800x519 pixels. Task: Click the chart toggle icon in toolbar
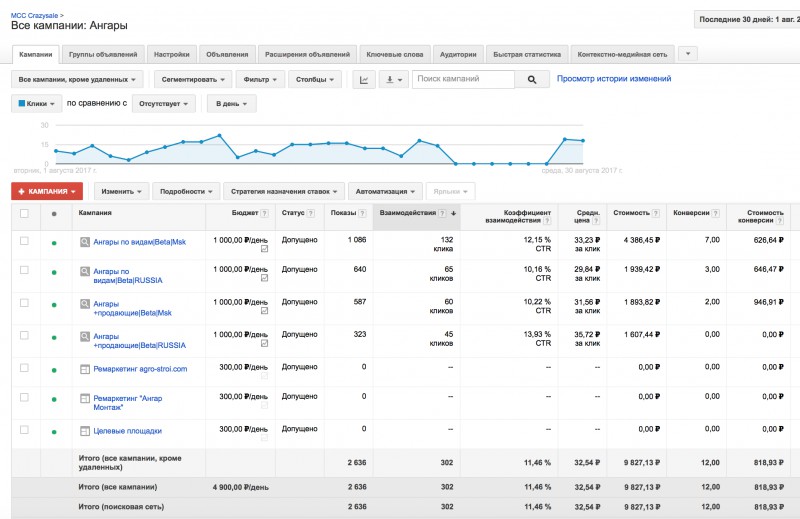click(x=364, y=80)
